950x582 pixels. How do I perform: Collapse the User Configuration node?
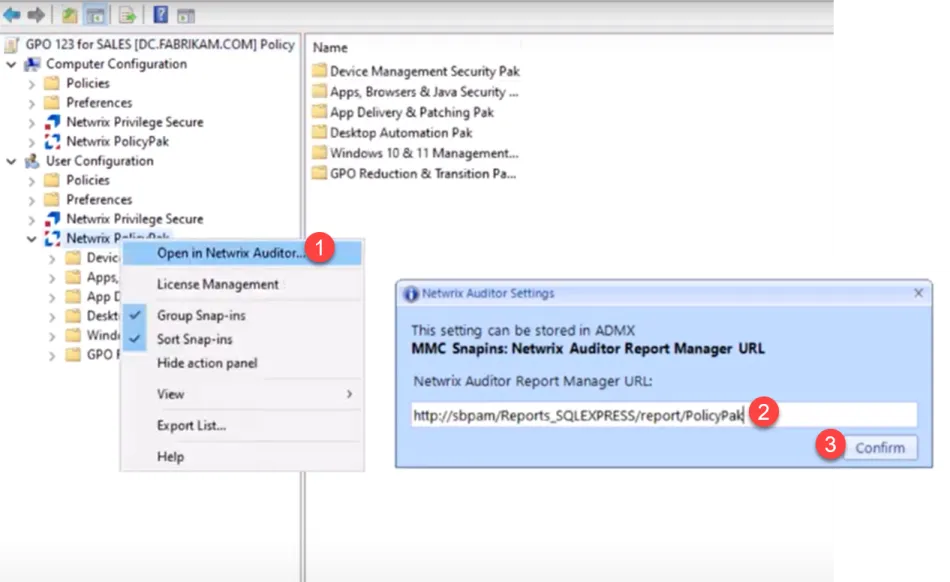click(11, 161)
